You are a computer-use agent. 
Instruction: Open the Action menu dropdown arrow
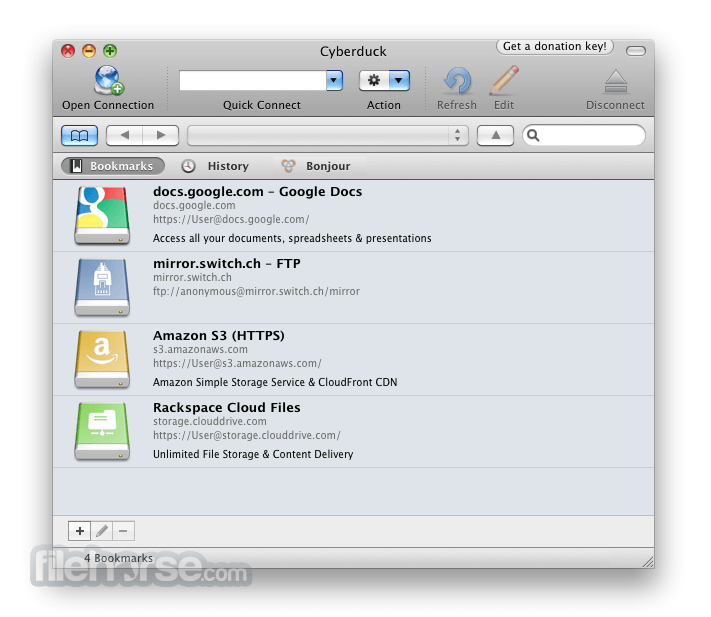coord(399,81)
